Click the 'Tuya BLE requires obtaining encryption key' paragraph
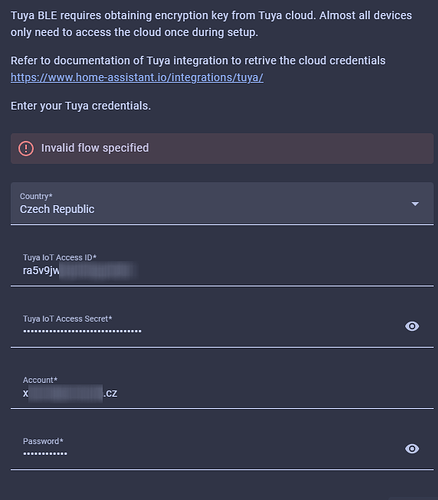438x500 pixels. pos(211,24)
